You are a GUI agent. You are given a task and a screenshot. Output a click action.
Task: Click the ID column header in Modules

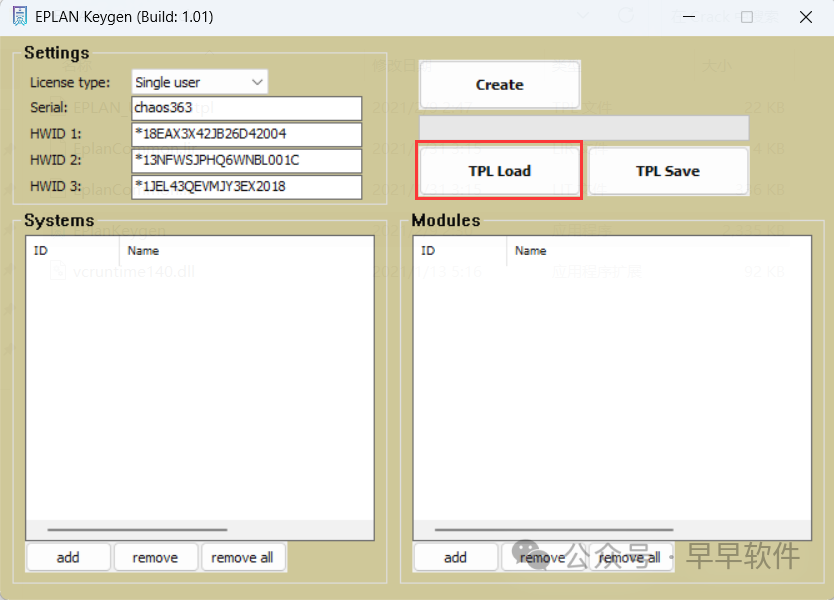click(x=459, y=251)
